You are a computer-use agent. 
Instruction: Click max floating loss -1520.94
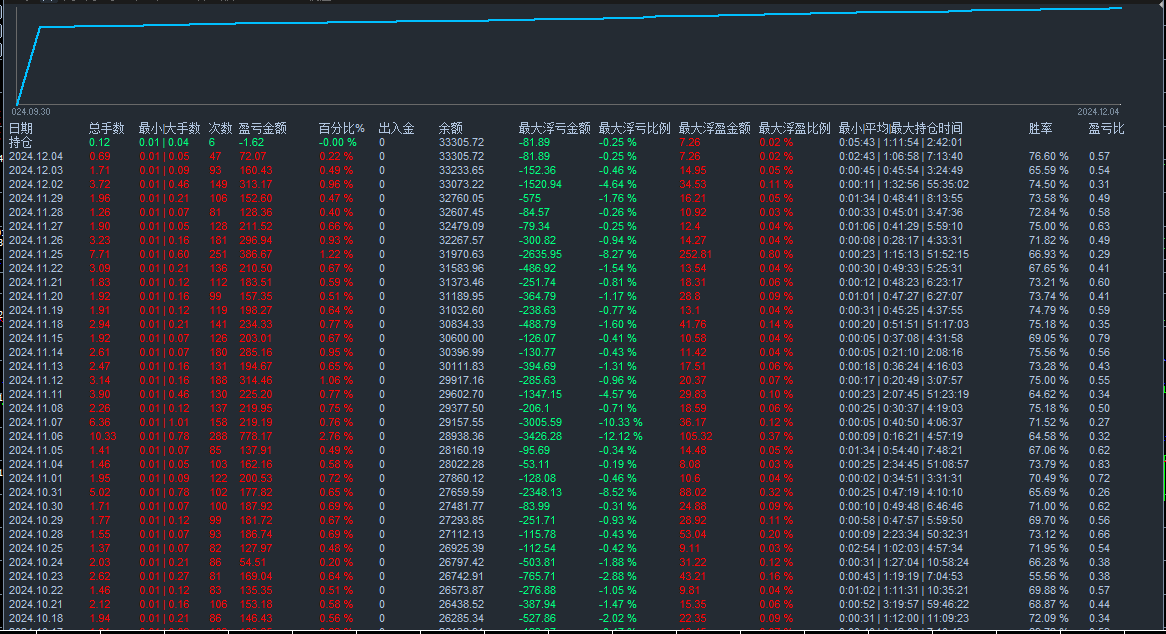click(540, 184)
